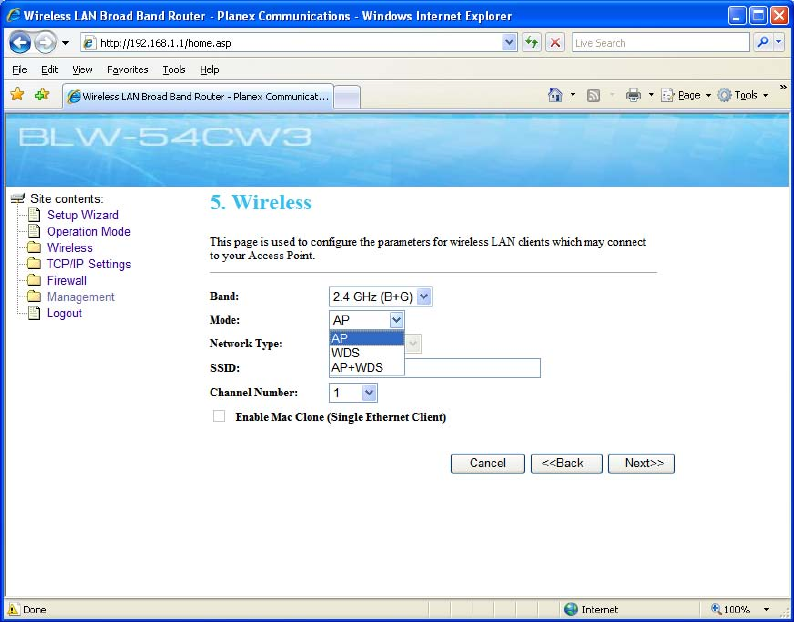Expand the command bar overflow chevron
The image size is (794, 622).
(783, 88)
